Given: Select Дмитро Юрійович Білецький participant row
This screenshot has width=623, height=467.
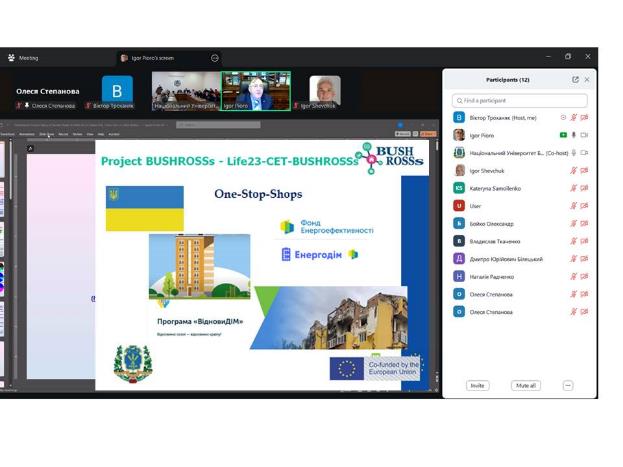Looking at the screenshot, I should [520, 259].
